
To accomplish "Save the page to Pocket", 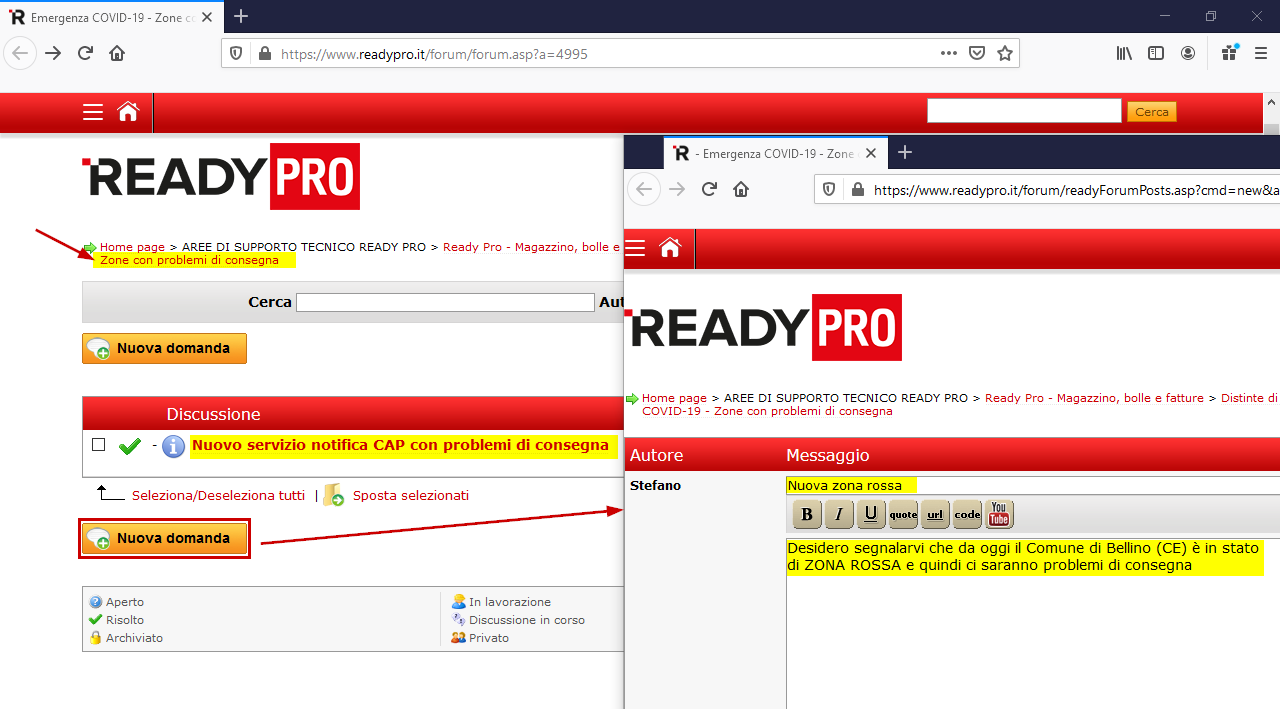I will [x=977, y=53].
